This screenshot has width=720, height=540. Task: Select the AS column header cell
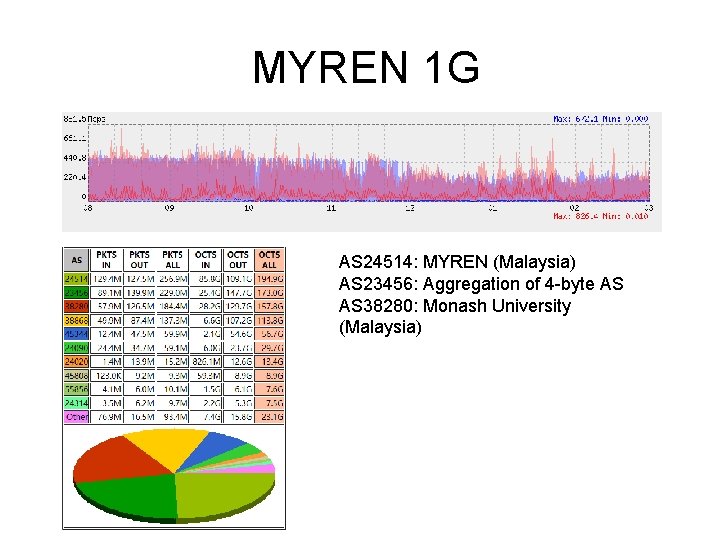click(x=76, y=260)
